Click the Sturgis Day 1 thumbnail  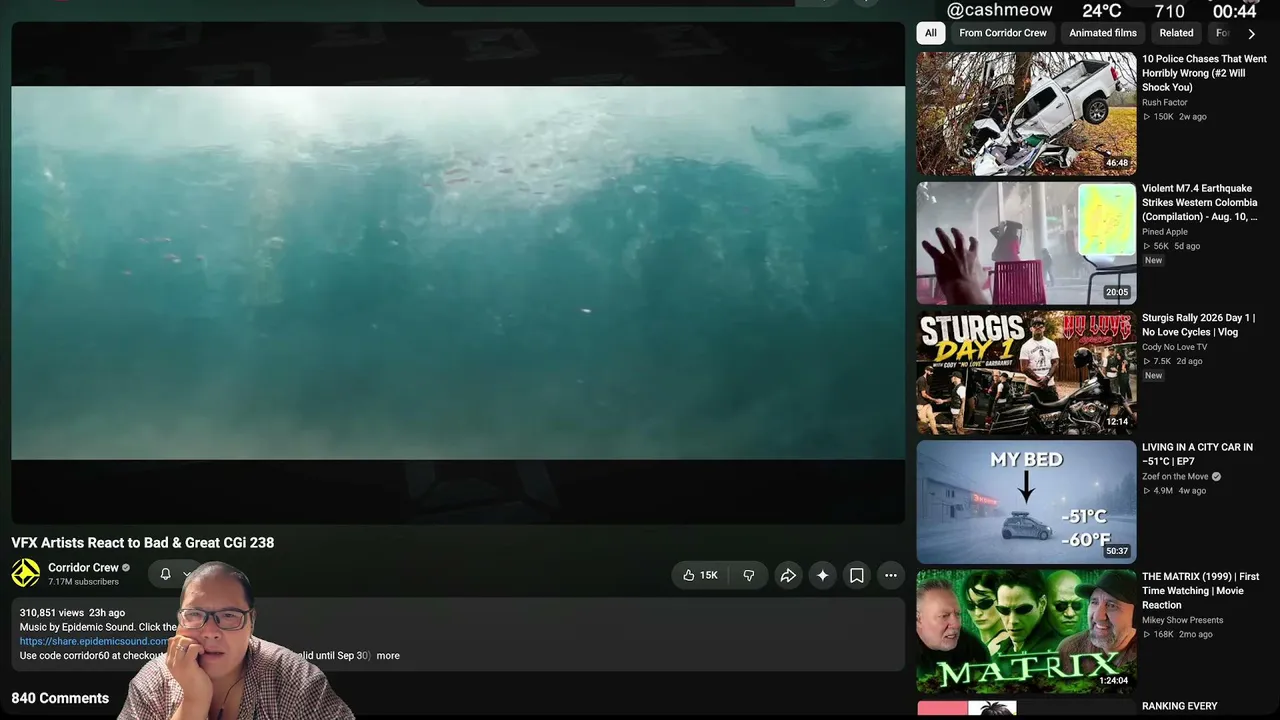pos(1026,373)
